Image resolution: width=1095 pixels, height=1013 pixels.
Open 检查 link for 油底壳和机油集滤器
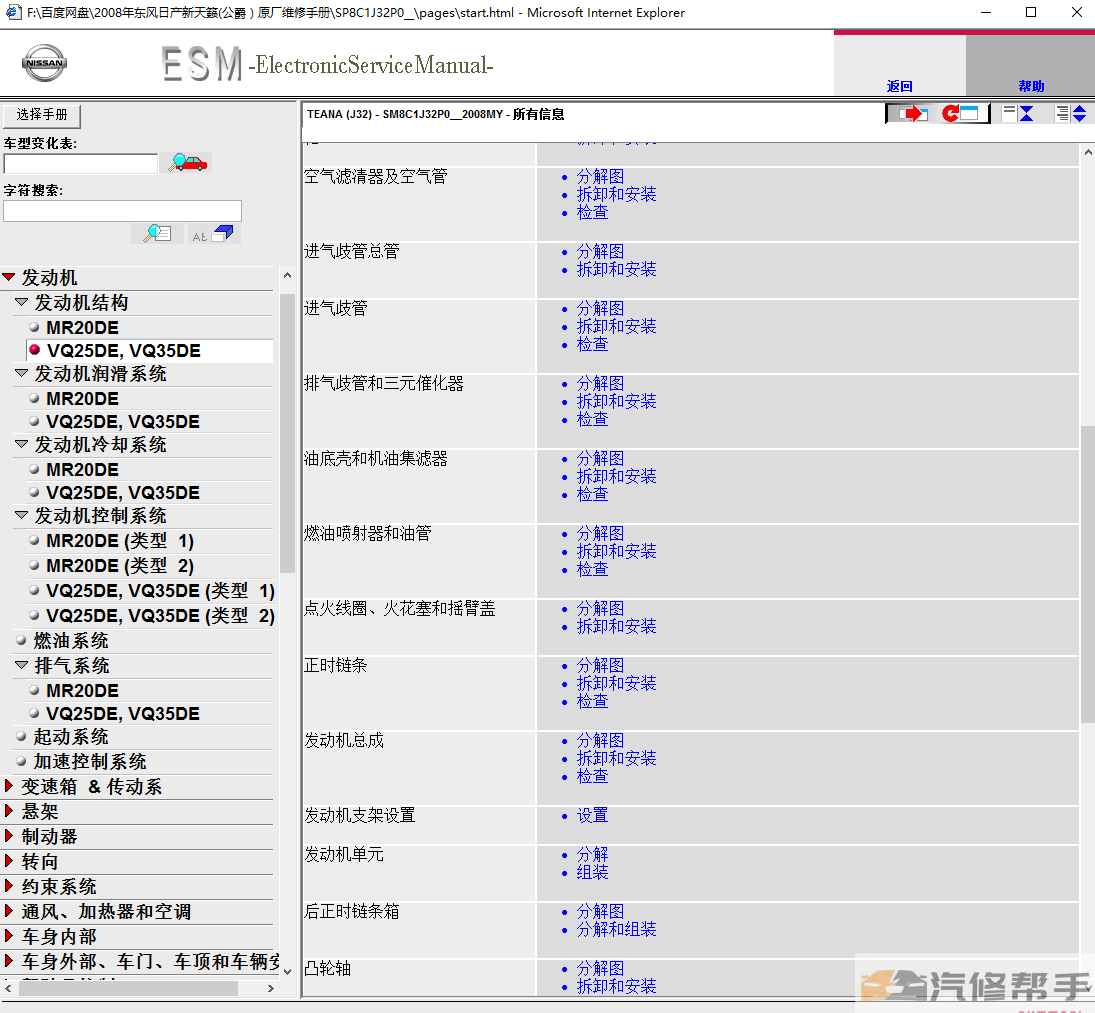(x=592, y=494)
